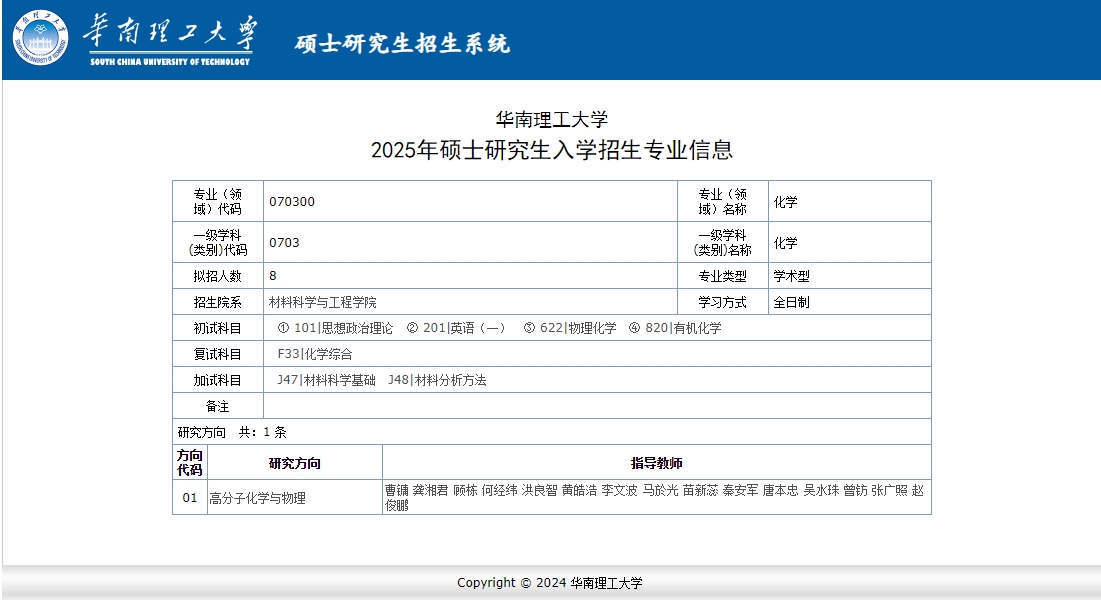Click advisor name 李文波
The image size is (1101, 606).
coord(619,490)
